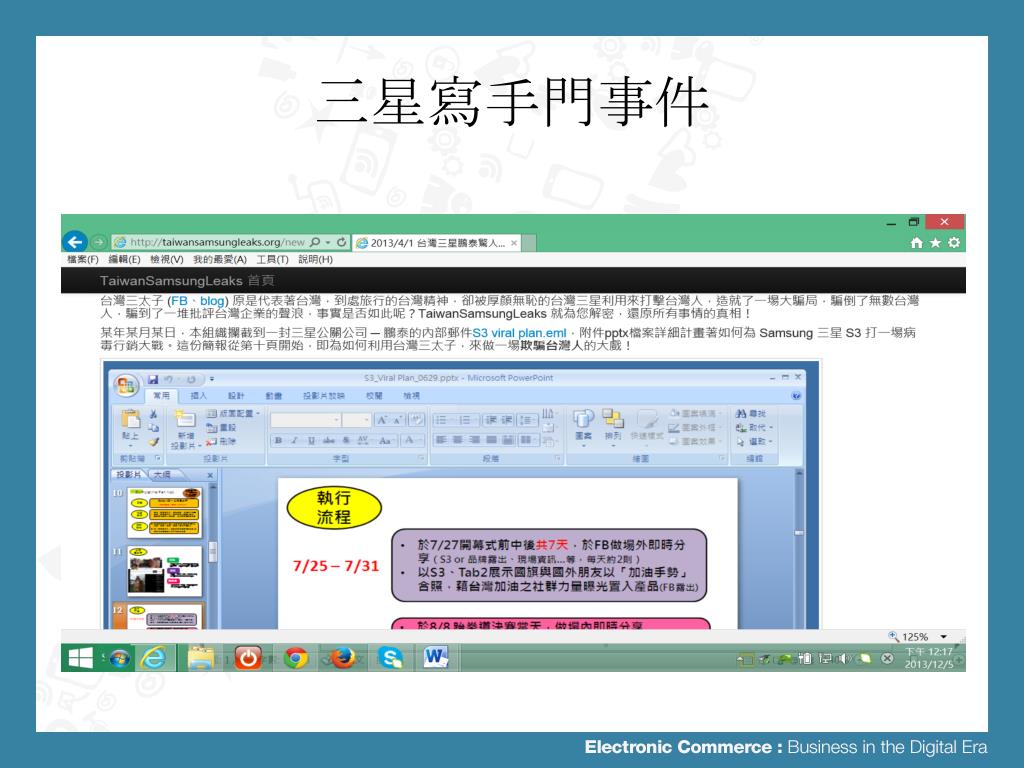Open the 工具(T) menu
This screenshot has width=1024, height=768.
click(272, 259)
